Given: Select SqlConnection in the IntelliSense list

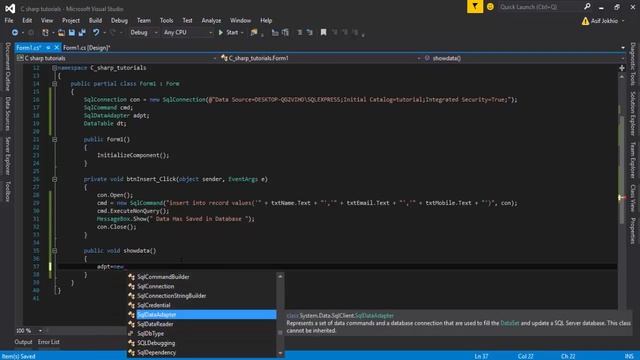Looking at the screenshot, I should (202, 286).
